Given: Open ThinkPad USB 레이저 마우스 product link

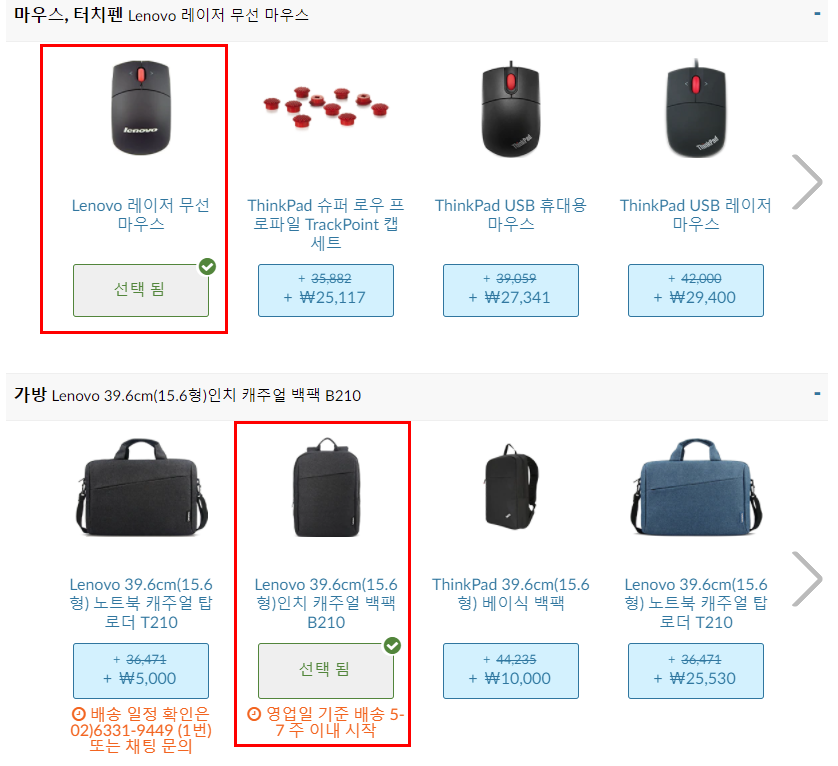Looking at the screenshot, I should point(695,214).
